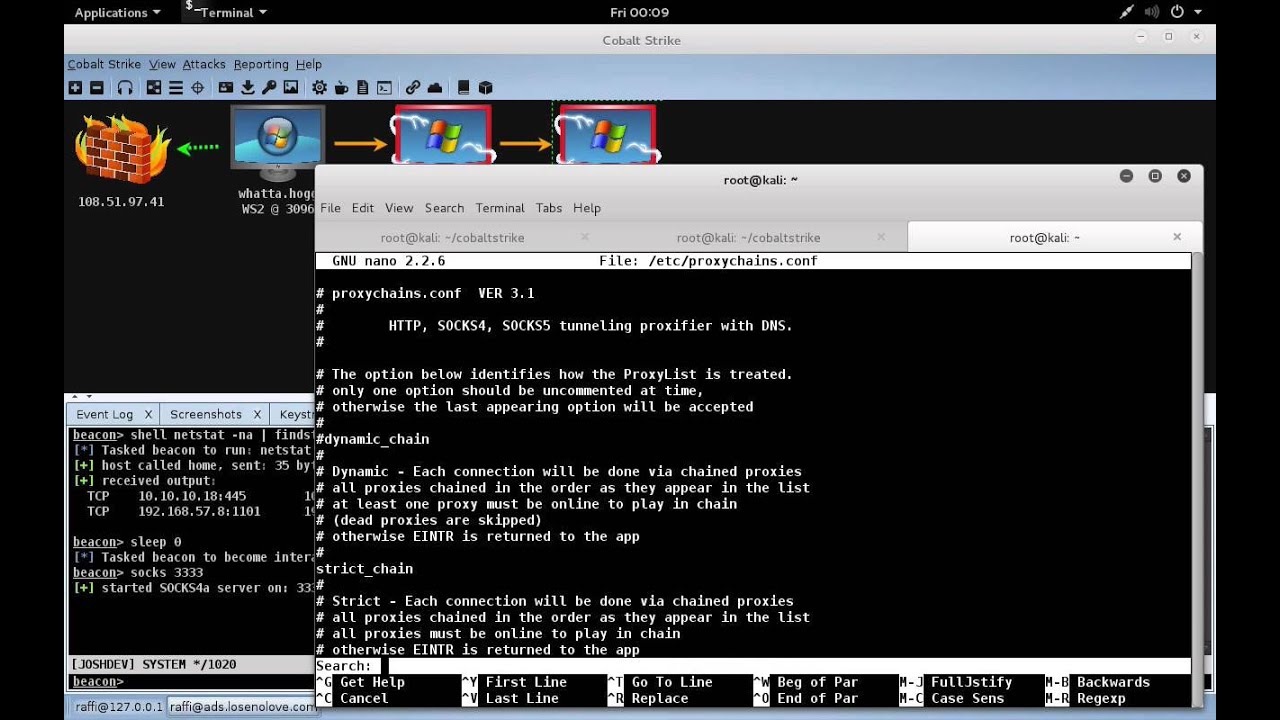Open the View menu in Cobalt Strike
This screenshot has width=1280, height=720.
162,64
